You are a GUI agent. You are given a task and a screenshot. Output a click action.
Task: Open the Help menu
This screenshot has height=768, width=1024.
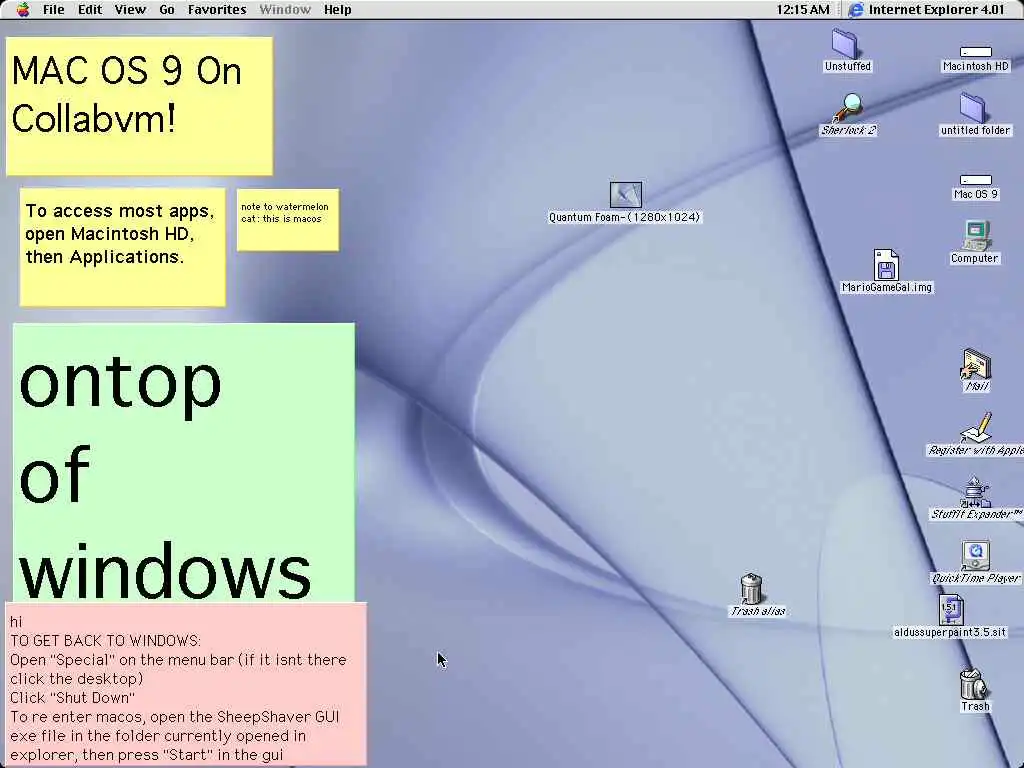(338, 10)
